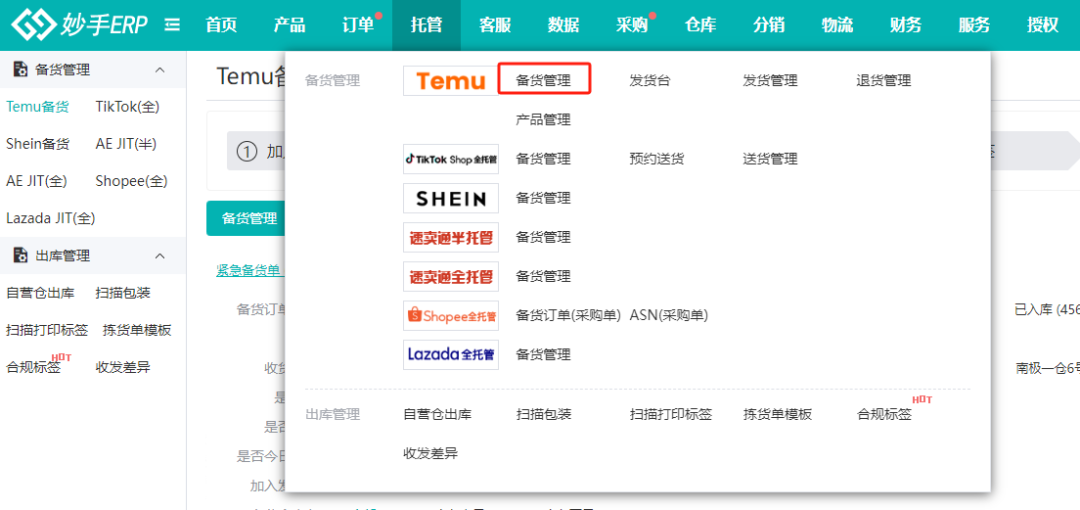The height and width of the screenshot is (510, 1080).
Task: Open Temu 产品管理
Action: 543,120
